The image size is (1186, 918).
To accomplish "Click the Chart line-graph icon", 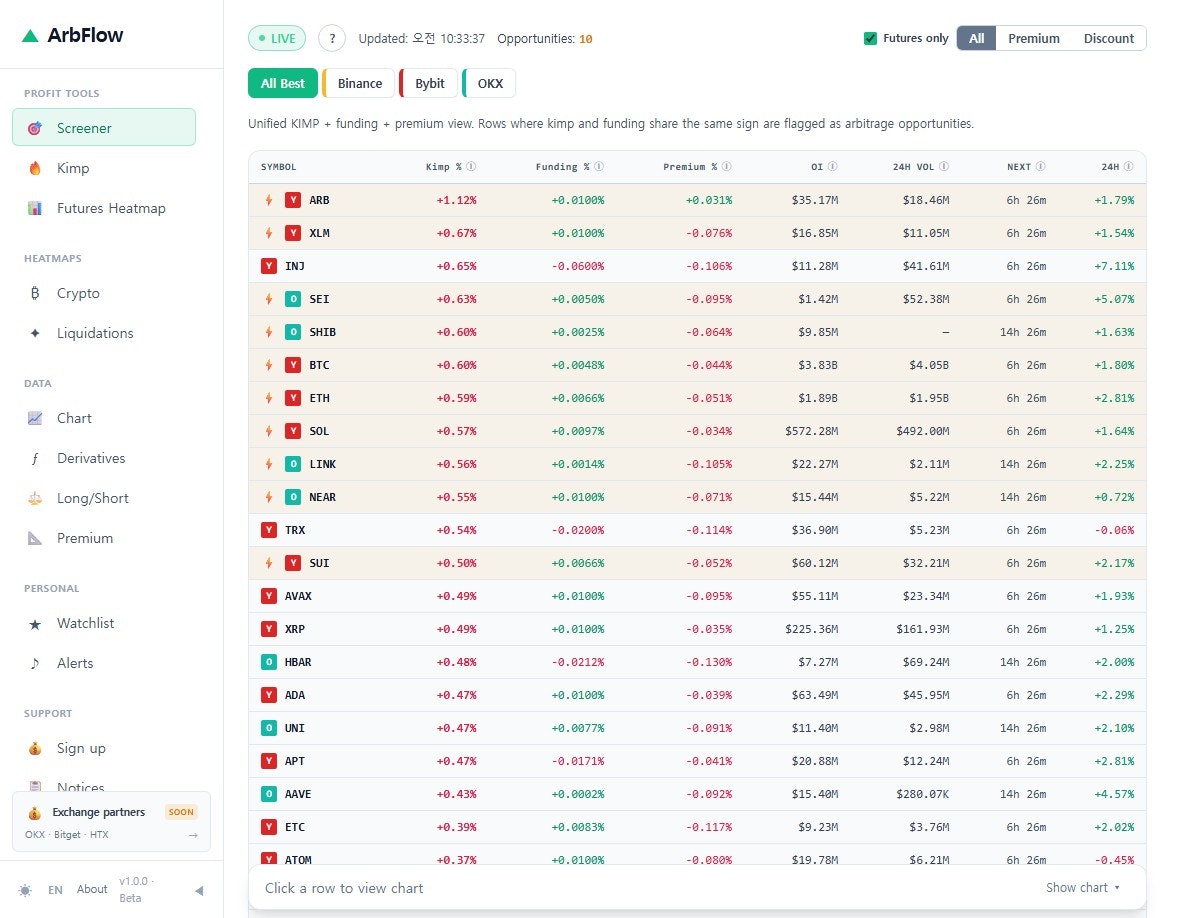I will click(35, 418).
